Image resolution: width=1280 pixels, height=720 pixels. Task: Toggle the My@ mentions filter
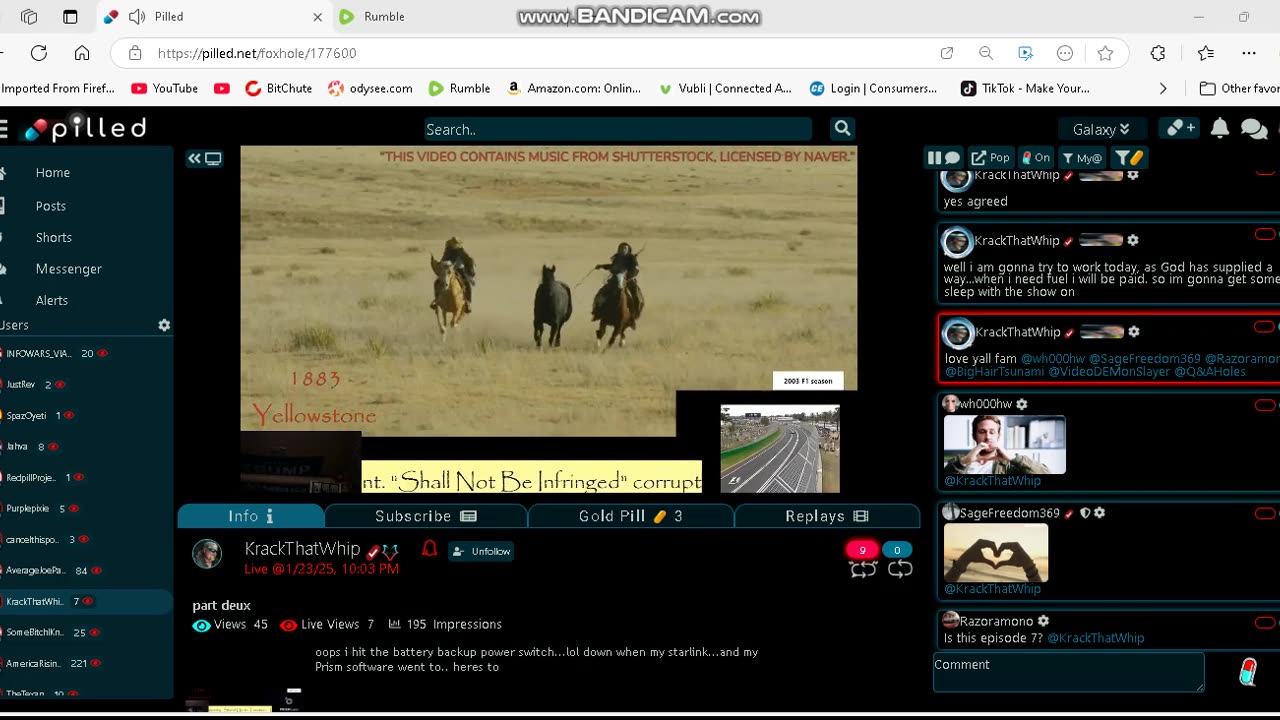[1082, 157]
